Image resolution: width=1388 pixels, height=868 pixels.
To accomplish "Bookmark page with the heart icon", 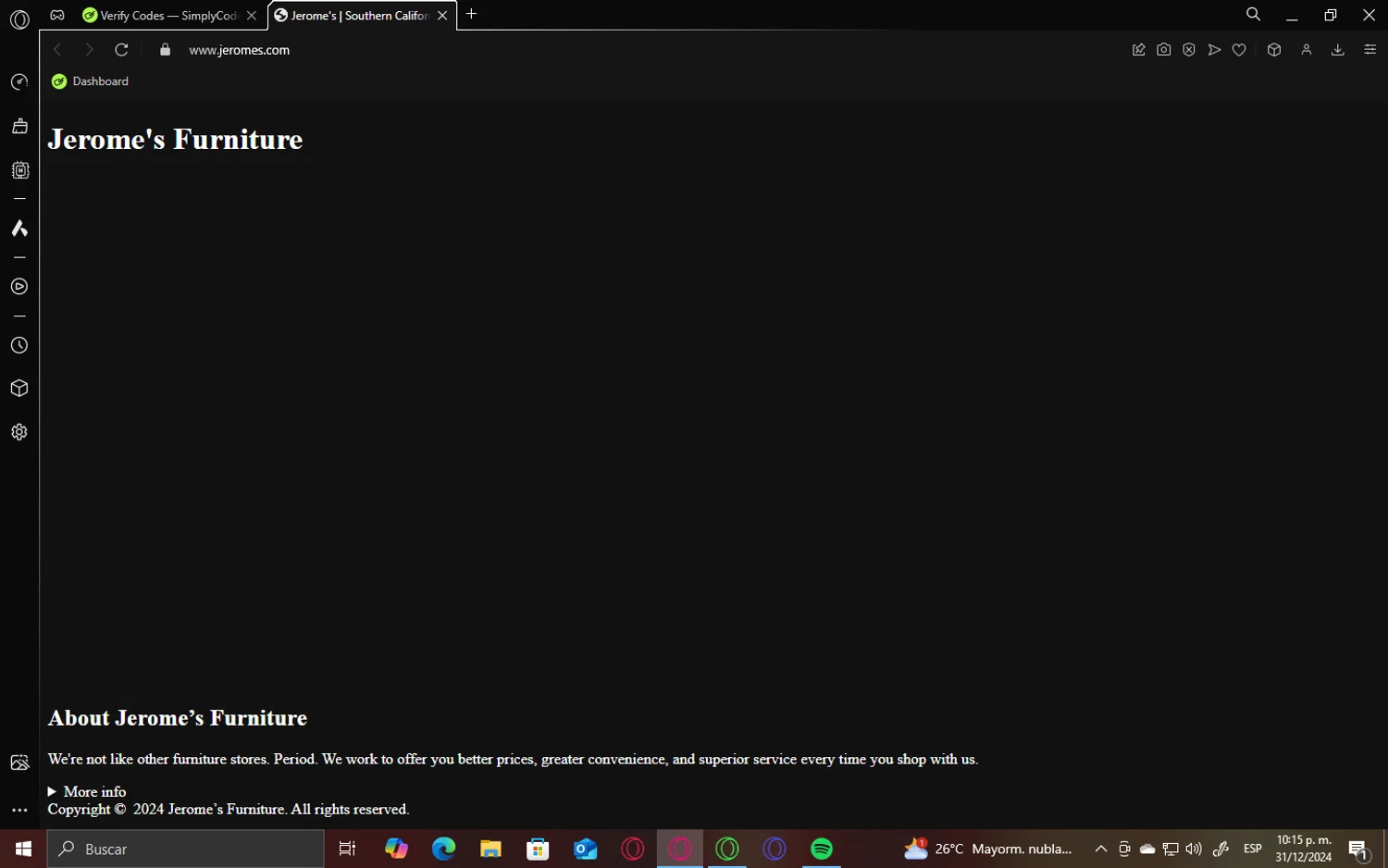I will coord(1239,50).
